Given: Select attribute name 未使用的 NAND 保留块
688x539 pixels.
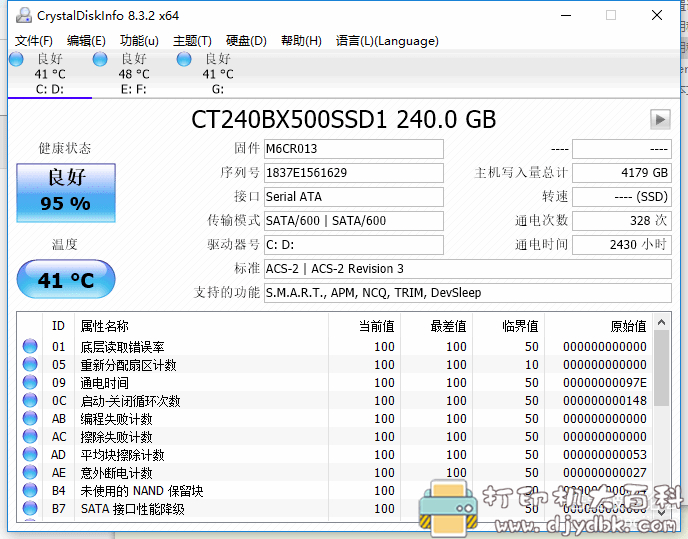Looking at the screenshot, I should [x=142, y=491].
